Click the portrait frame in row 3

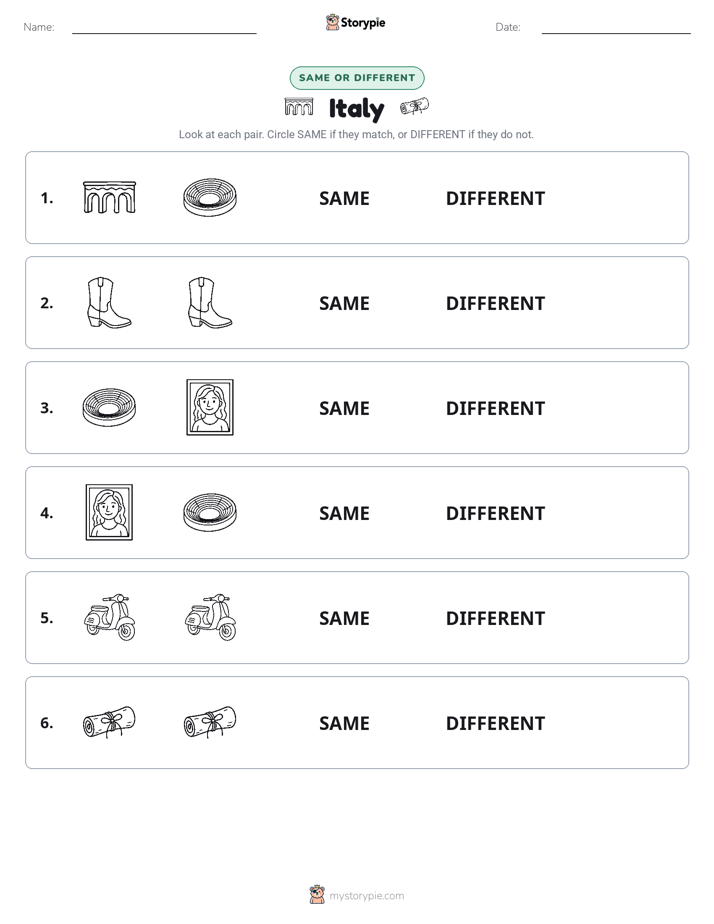[x=210, y=407]
